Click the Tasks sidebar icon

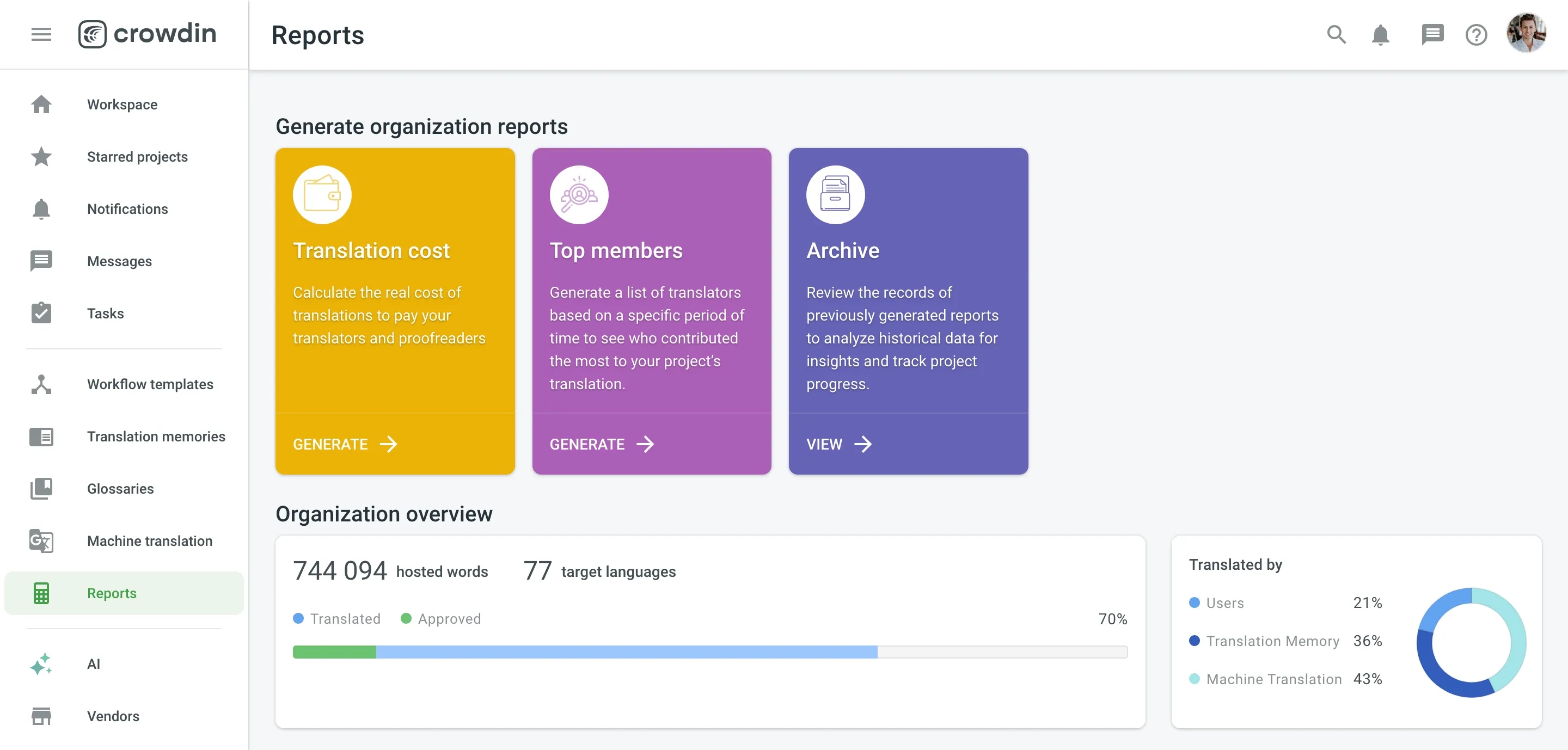click(x=41, y=312)
